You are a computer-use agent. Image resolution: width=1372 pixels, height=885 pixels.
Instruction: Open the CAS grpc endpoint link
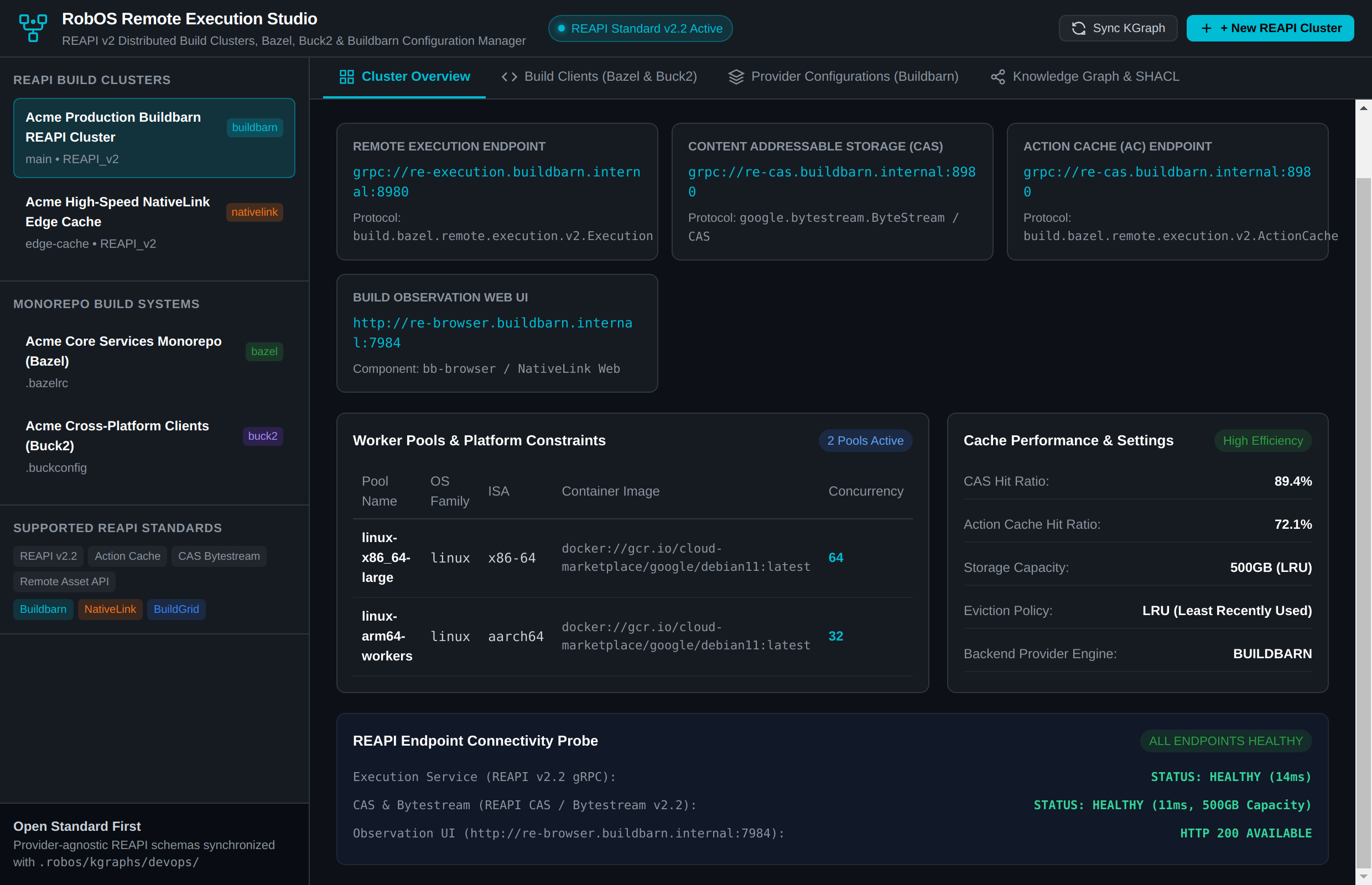tap(831, 181)
